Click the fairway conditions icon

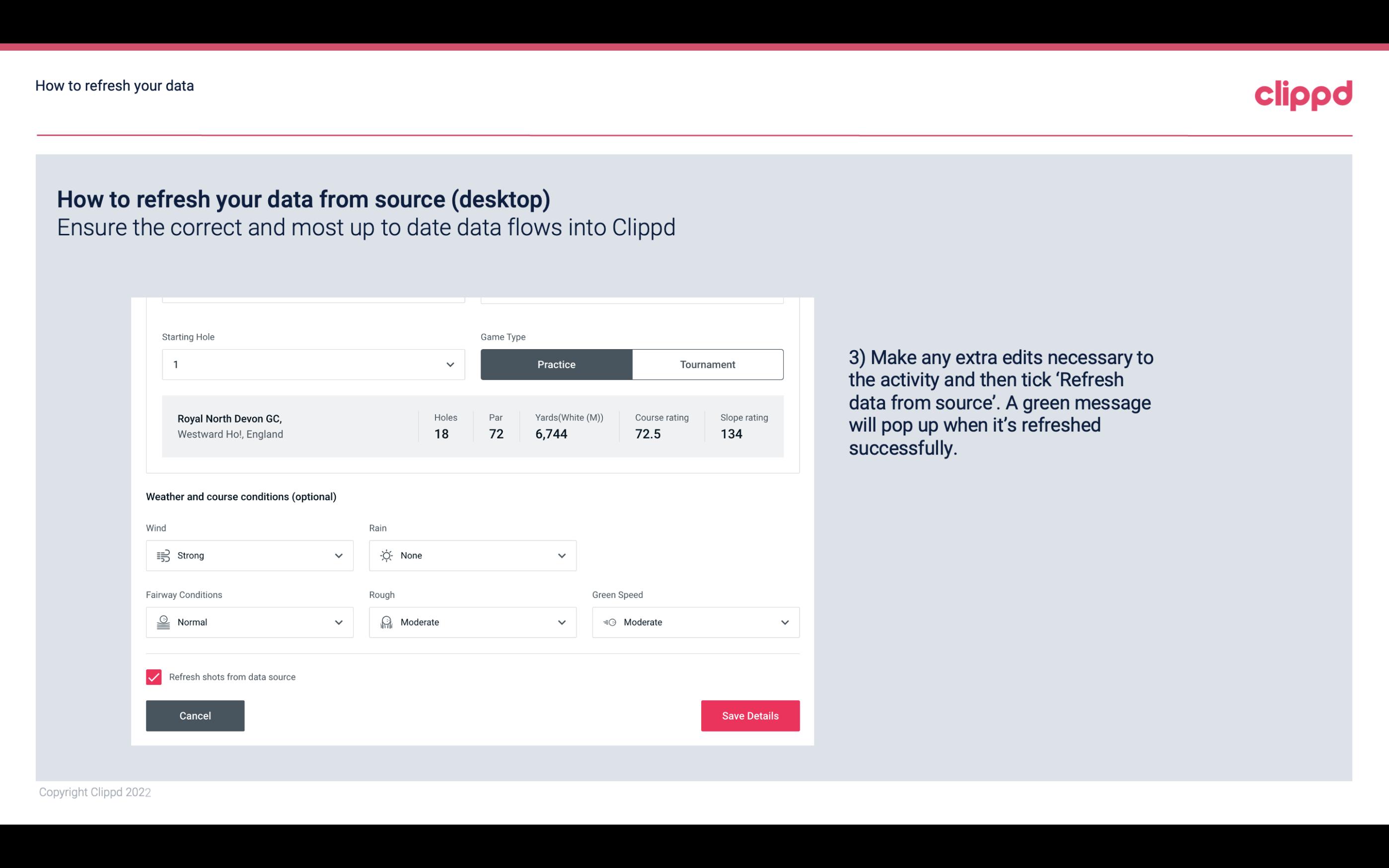[163, 622]
